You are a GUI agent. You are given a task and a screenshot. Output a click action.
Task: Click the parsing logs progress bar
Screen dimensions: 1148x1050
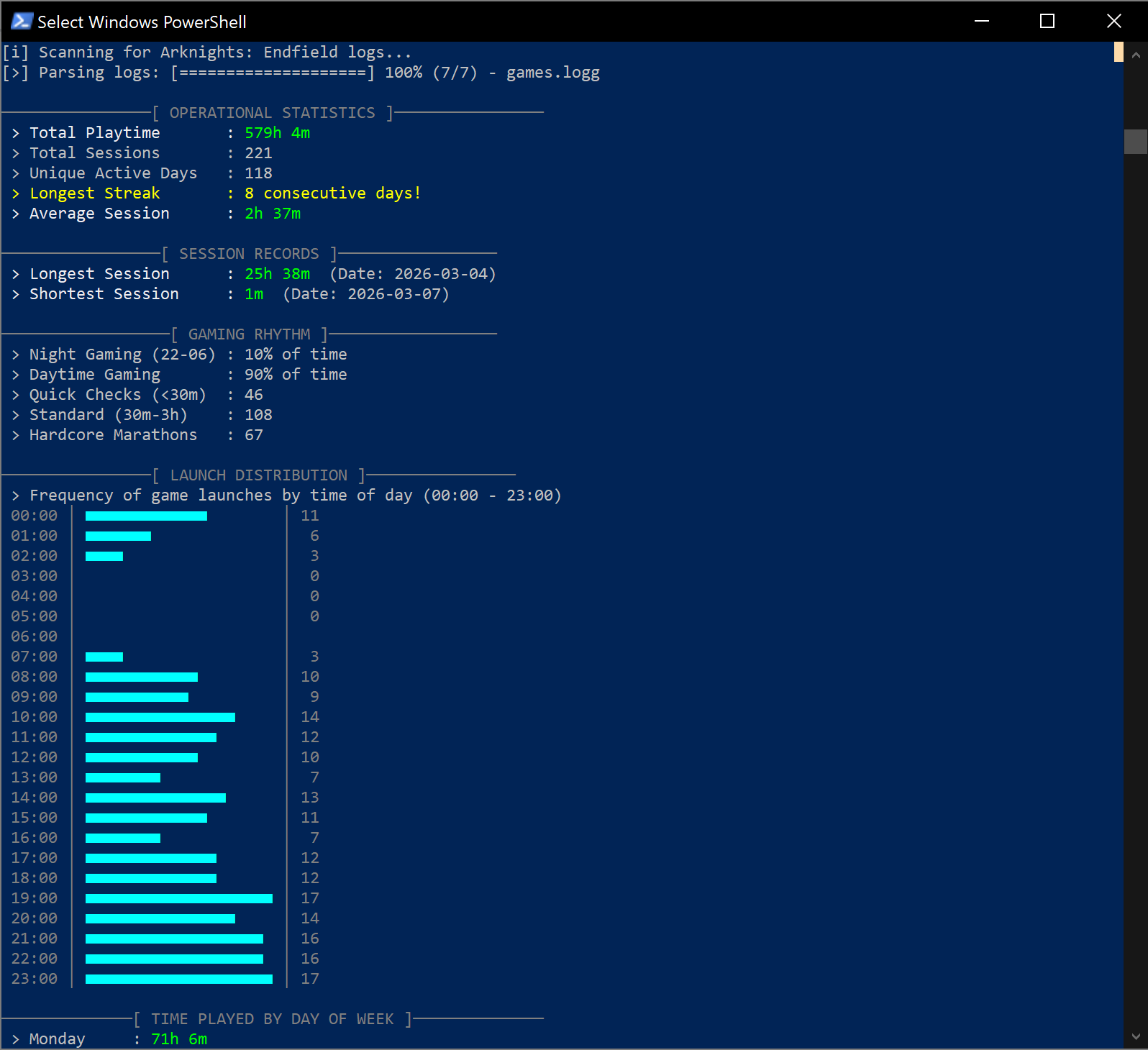click(x=273, y=73)
